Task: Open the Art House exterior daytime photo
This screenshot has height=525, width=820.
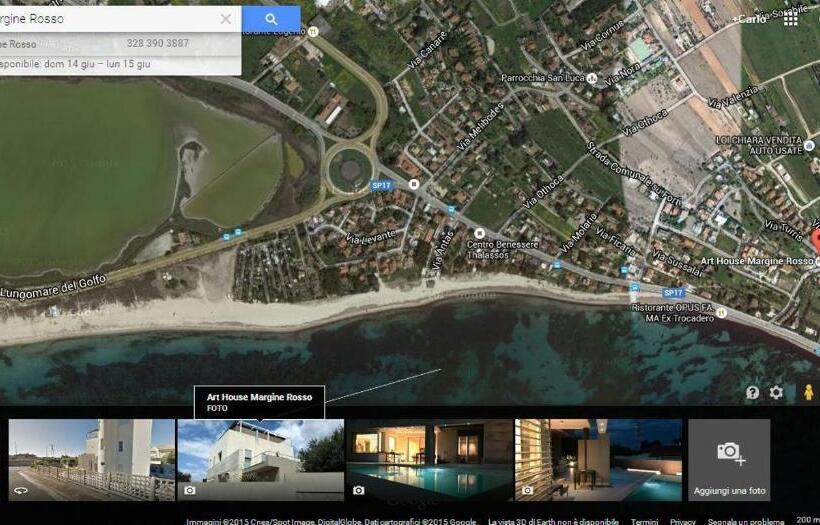Action: [260, 459]
